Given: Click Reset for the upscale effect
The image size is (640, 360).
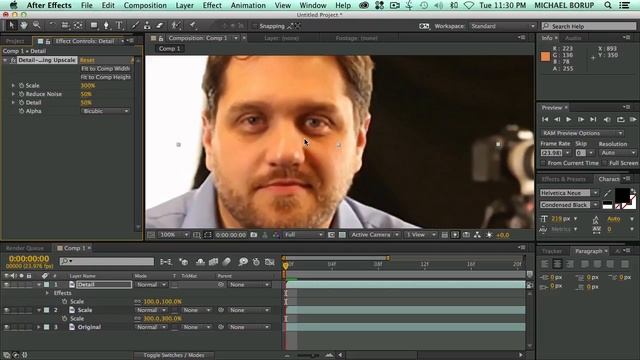Looking at the screenshot, I should 87,60.
